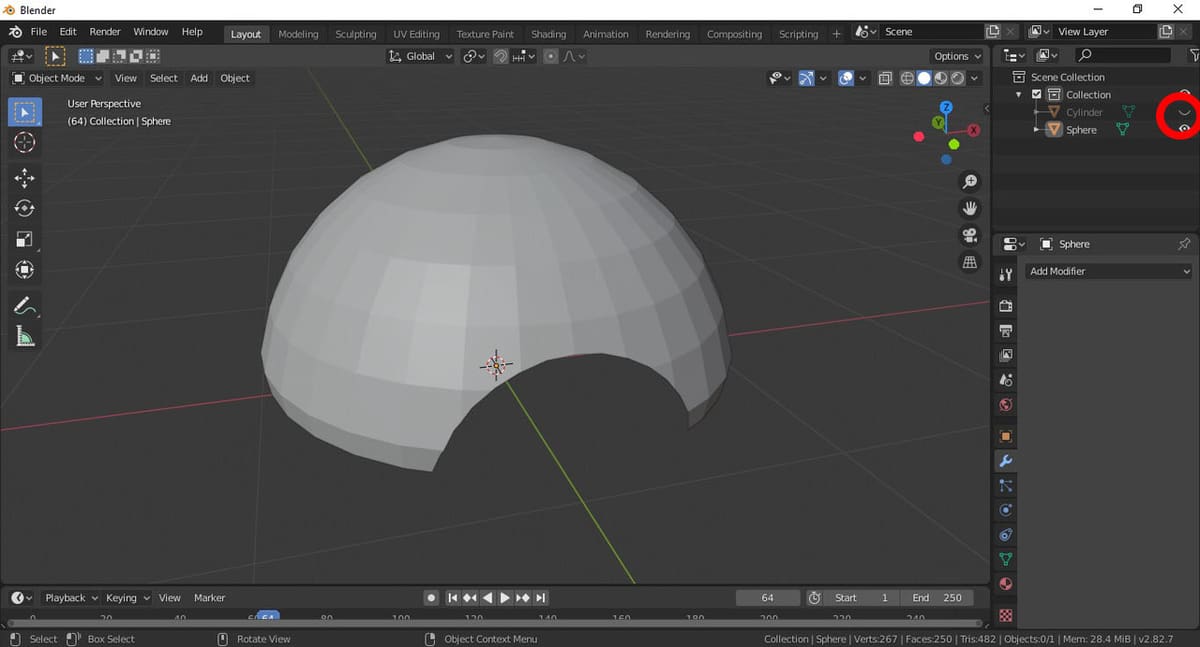The width and height of the screenshot is (1200, 647).
Task: Toggle viewport overlays button
Action: [847, 78]
